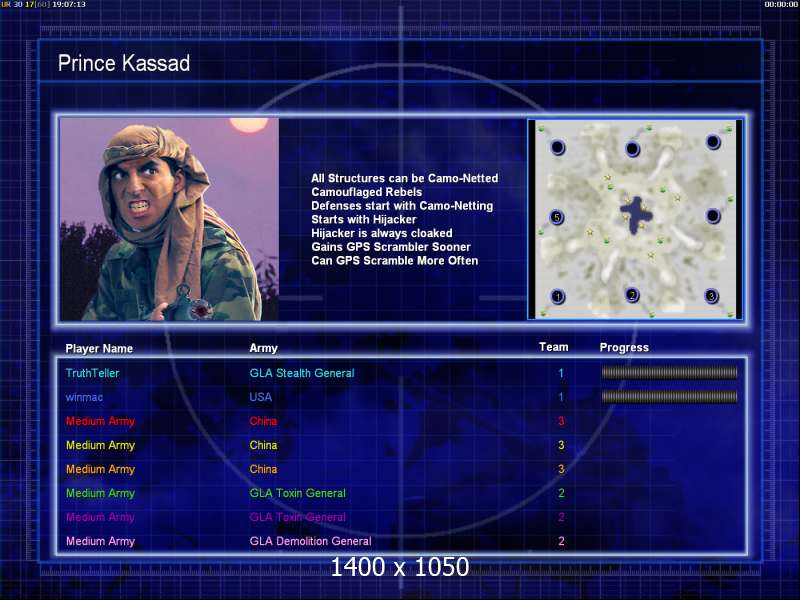Click the 19:07:13 clock readout
This screenshot has width=800, height=600.
[69, 4]
